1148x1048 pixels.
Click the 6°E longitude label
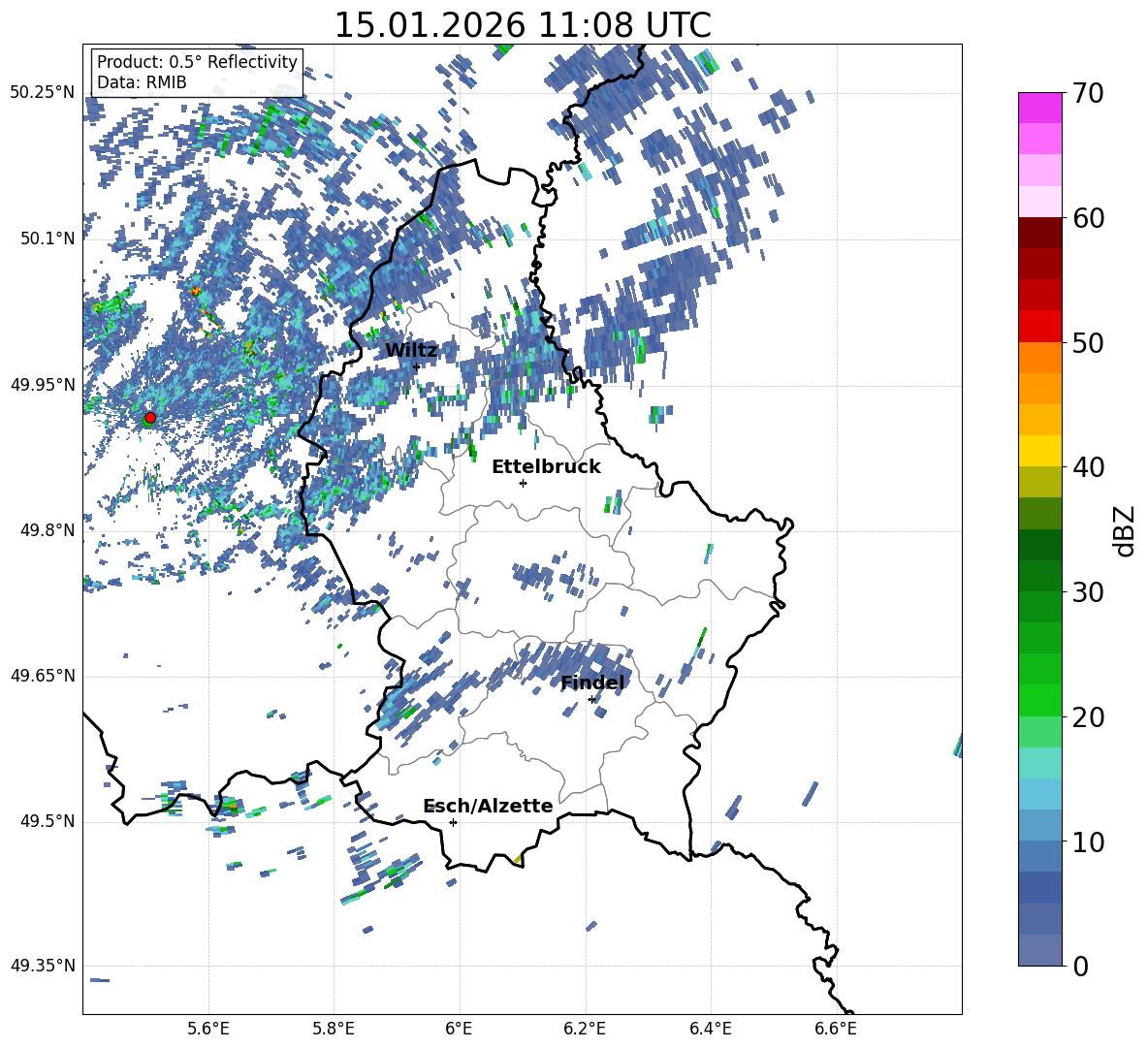click(459, 1029)
